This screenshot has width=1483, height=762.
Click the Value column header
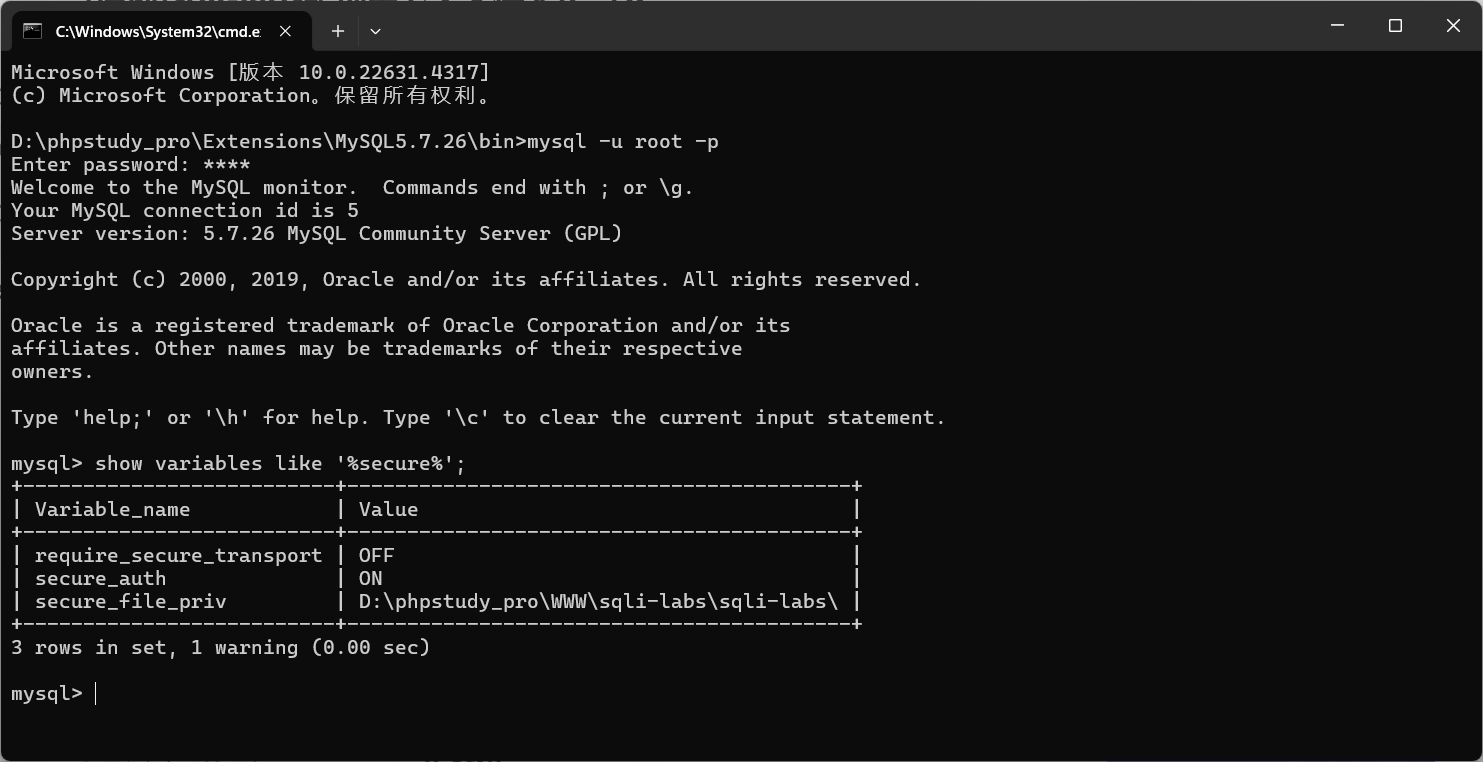388,510
